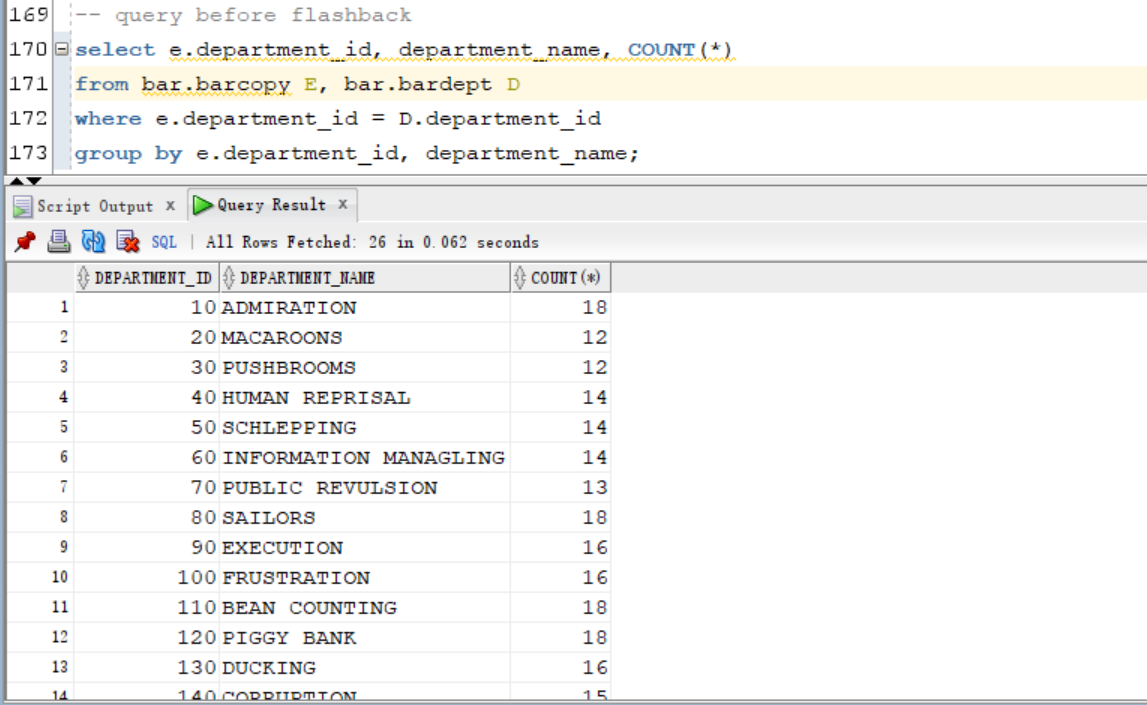Screen dimensions: 1147x705
Task: Select the PIGGY BANK cell
Action: pos(364,638)
